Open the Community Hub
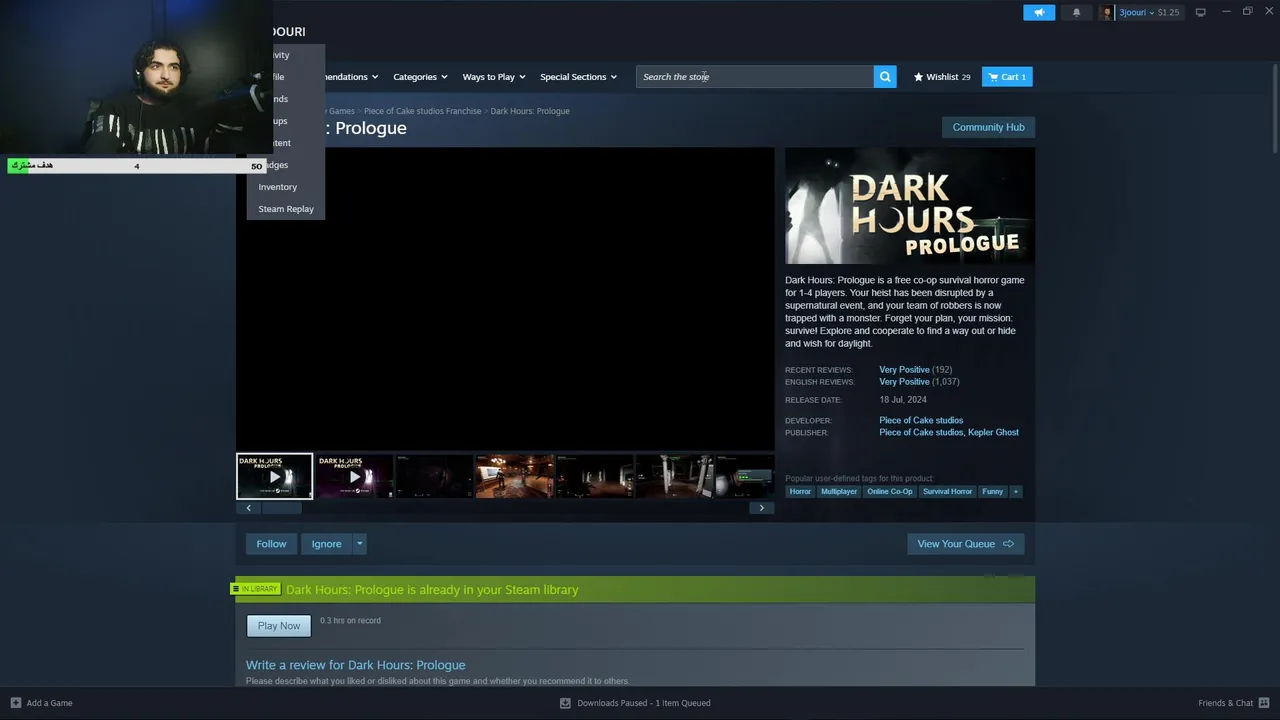Screen dimensions: 1280x720 pos(988,127)
